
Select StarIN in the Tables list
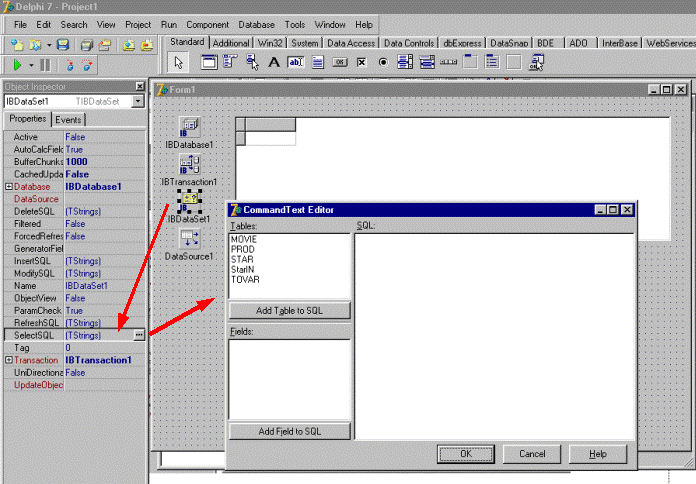[242, 270]
